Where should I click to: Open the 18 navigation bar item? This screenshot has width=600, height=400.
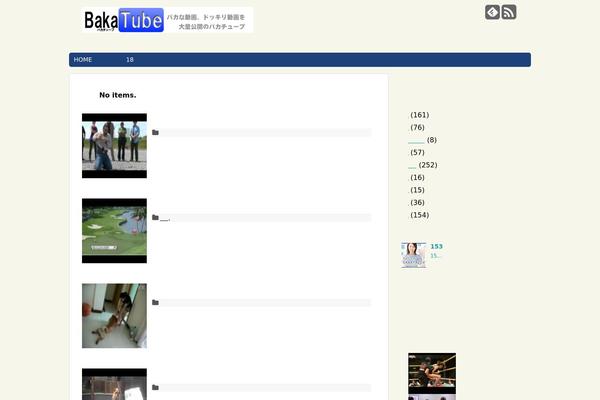(130, 60)
